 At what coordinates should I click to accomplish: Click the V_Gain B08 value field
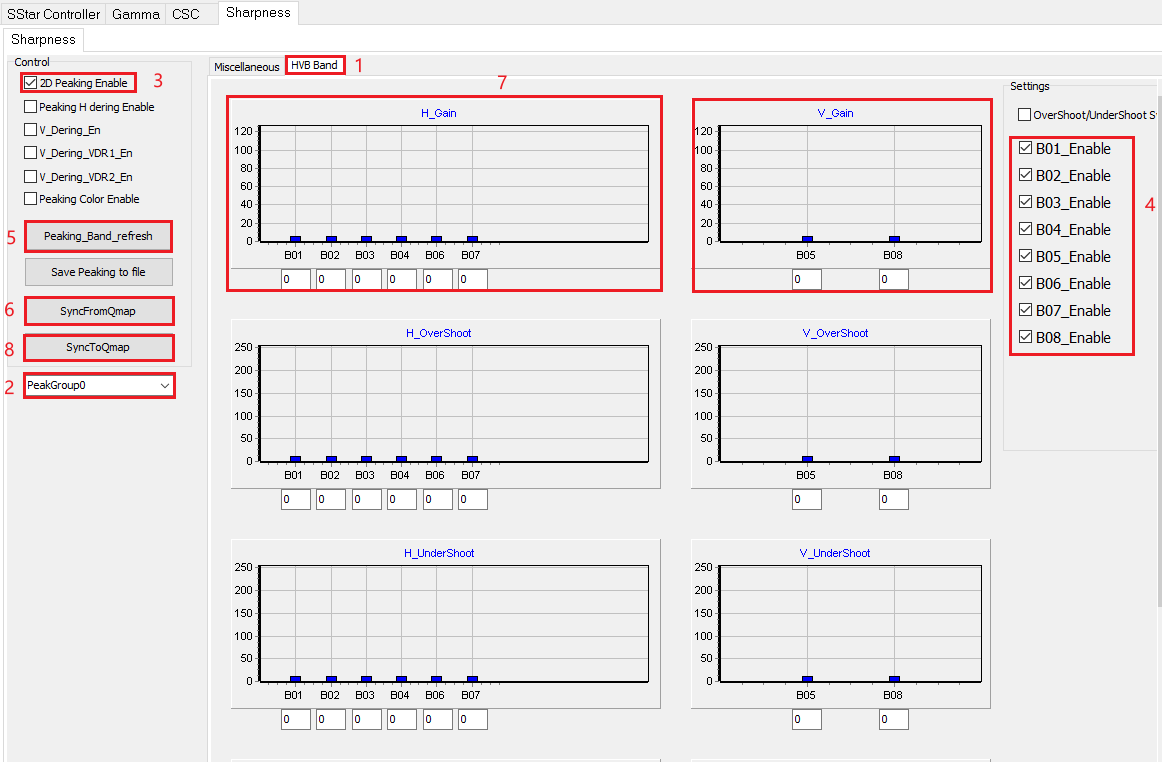(894, 279)
